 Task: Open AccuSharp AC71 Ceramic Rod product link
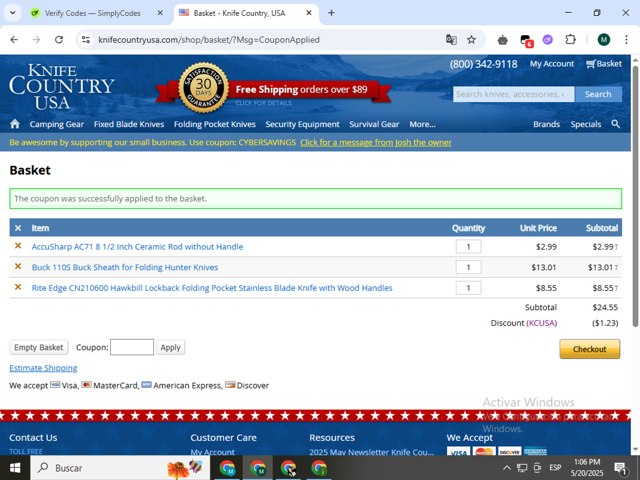click(137, 247)
